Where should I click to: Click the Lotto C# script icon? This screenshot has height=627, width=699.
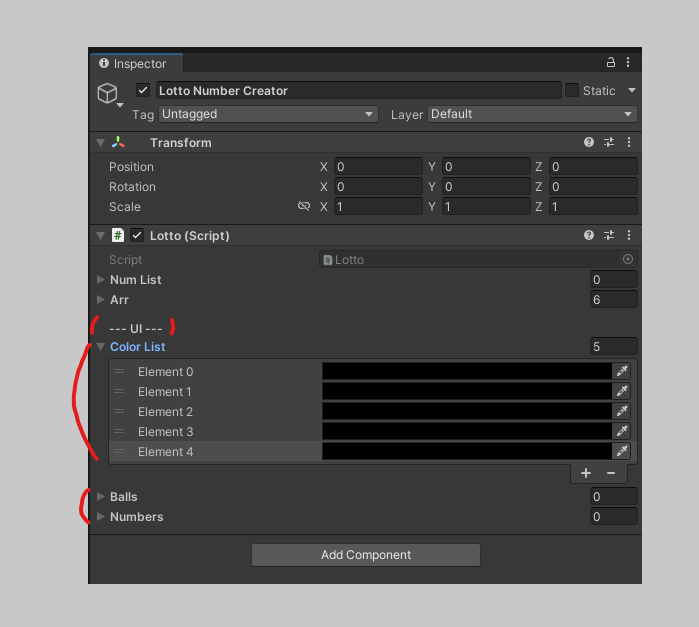pyautogui.click(x=118, y=235)
